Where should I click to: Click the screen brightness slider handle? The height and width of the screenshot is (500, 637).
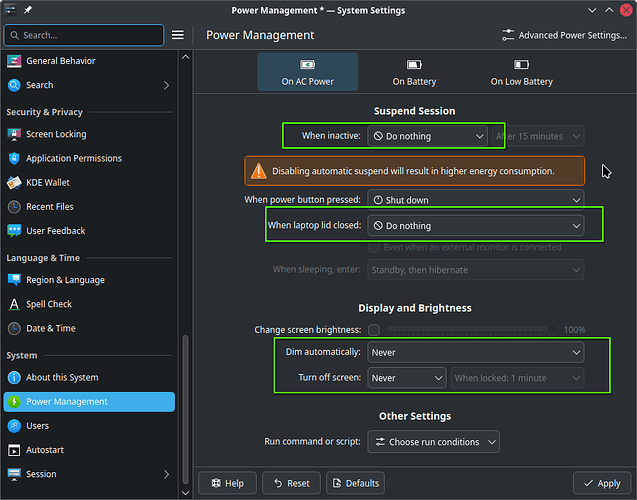[x=553, y=329]
